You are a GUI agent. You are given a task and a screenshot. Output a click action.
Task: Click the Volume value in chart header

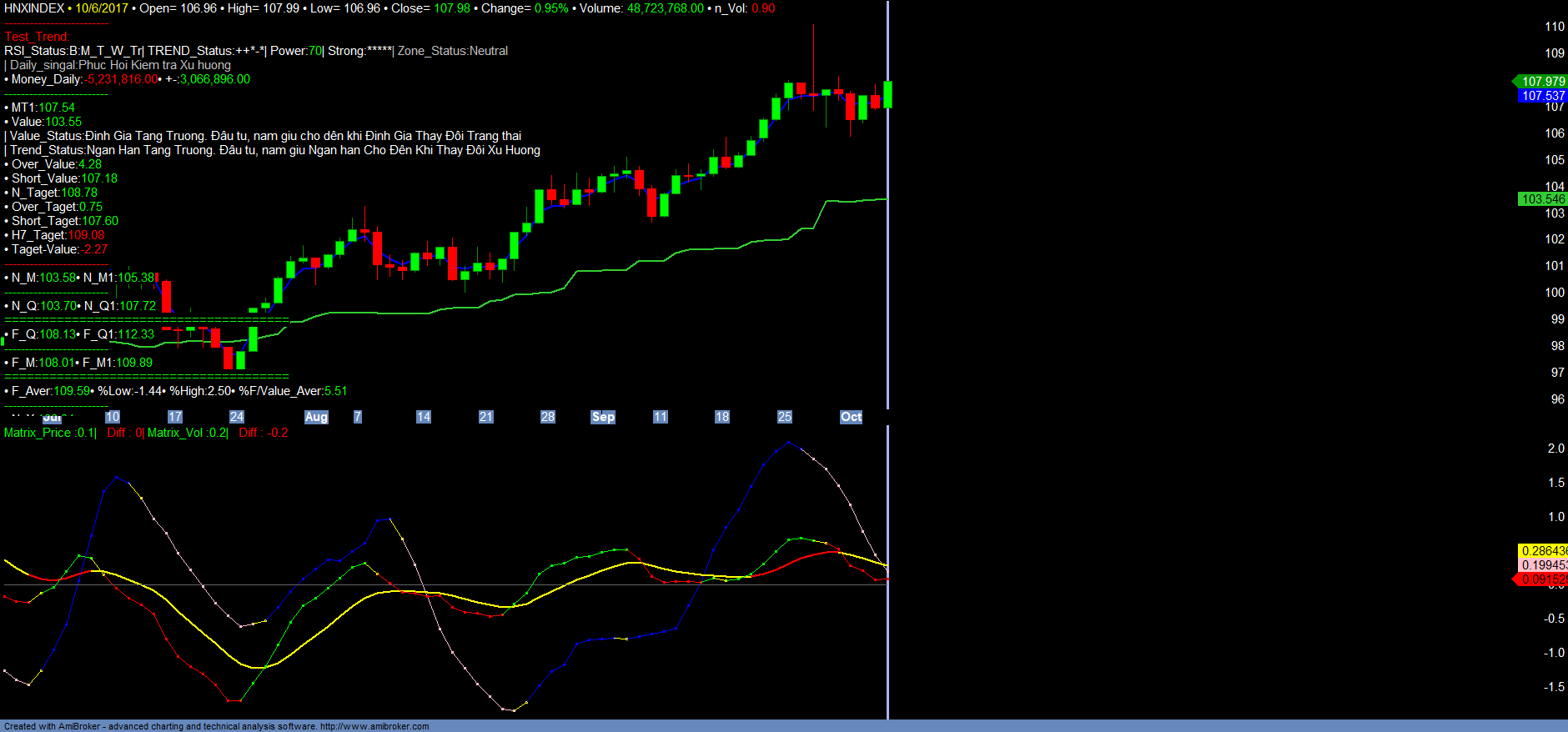[665, 8]
